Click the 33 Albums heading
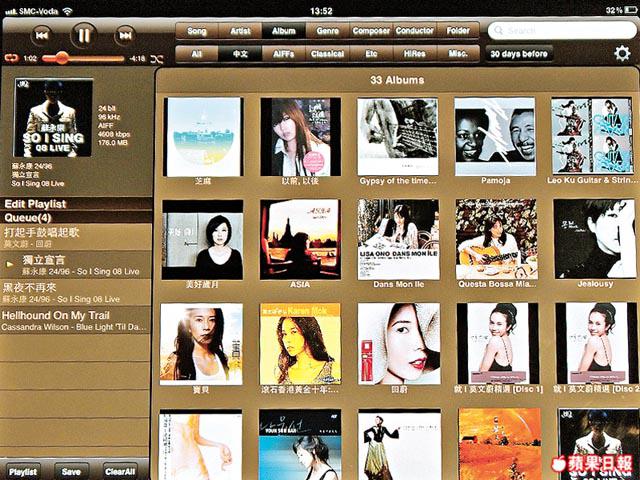The height and width of the screenshot is (480, 640). 397,80
